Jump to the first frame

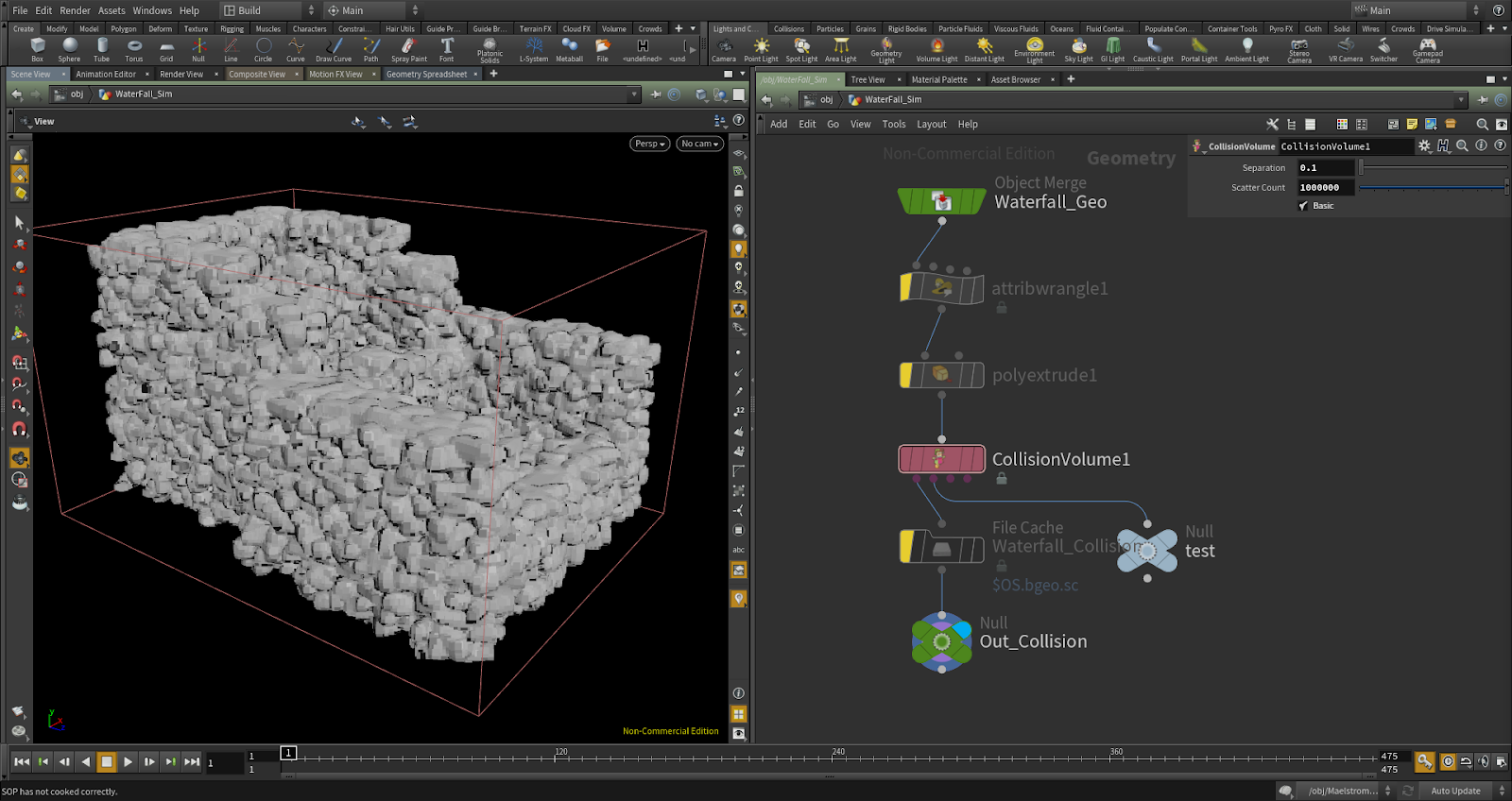[x=21, y=761]
